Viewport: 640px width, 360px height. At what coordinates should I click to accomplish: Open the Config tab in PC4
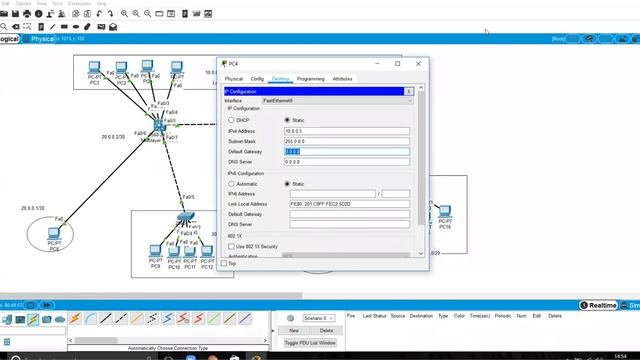[257, 79]
